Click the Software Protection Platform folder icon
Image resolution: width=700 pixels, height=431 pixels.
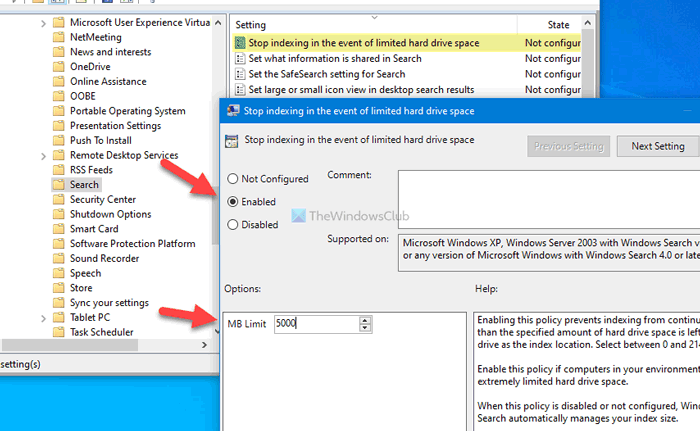58,243
